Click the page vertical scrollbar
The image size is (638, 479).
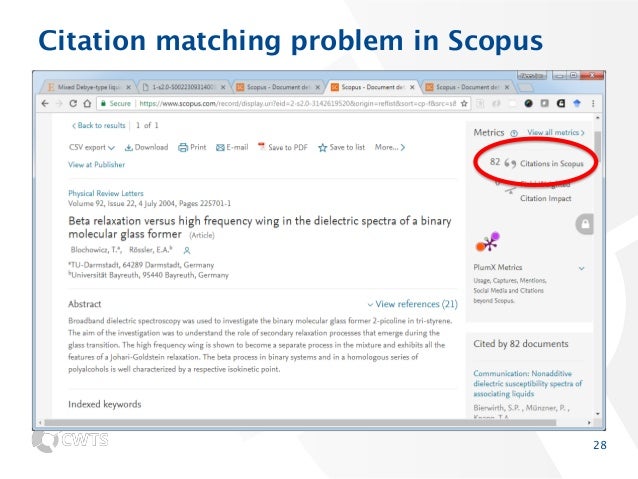(598, 147)
